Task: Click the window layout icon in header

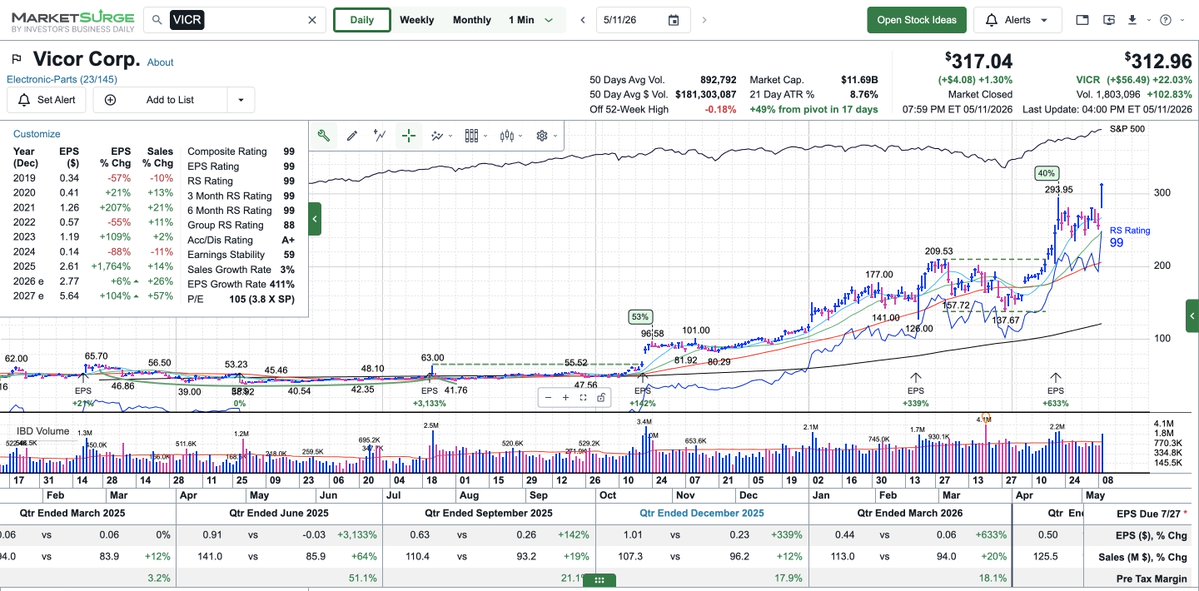Action: [x=1082, y=20]
